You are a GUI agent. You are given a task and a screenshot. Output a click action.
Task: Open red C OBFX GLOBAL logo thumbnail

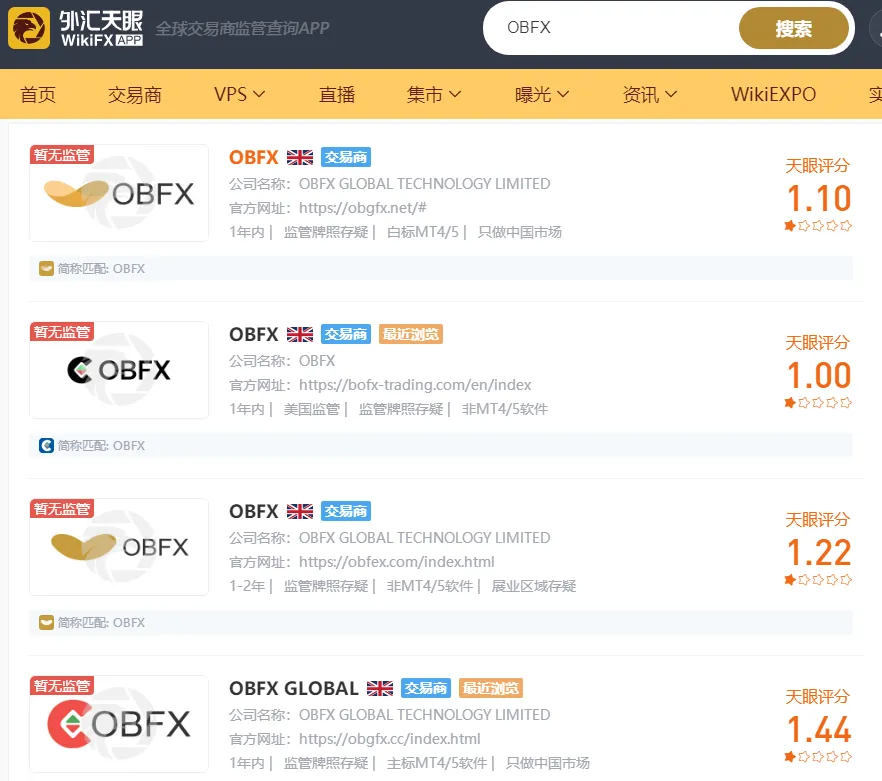[x=119, y=724]
